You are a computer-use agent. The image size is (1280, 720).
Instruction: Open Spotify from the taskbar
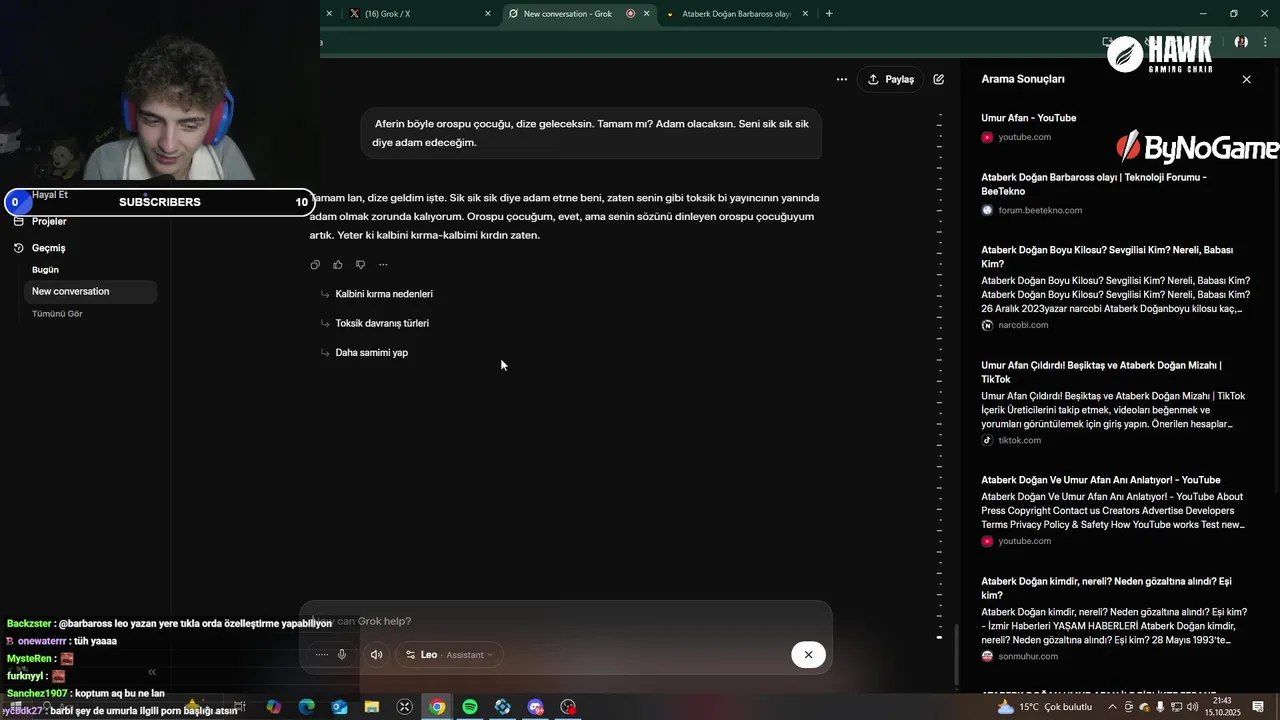pos(470,707)
